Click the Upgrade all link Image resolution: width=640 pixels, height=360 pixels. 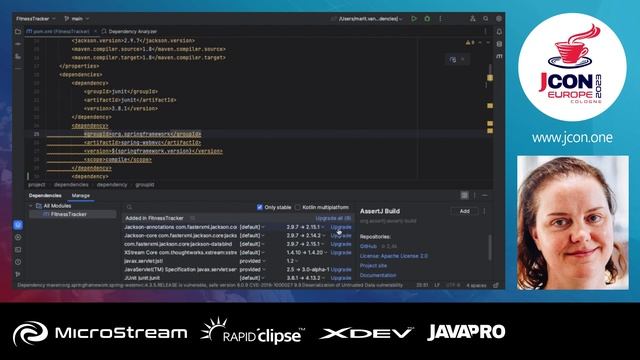tap(333, 218)
